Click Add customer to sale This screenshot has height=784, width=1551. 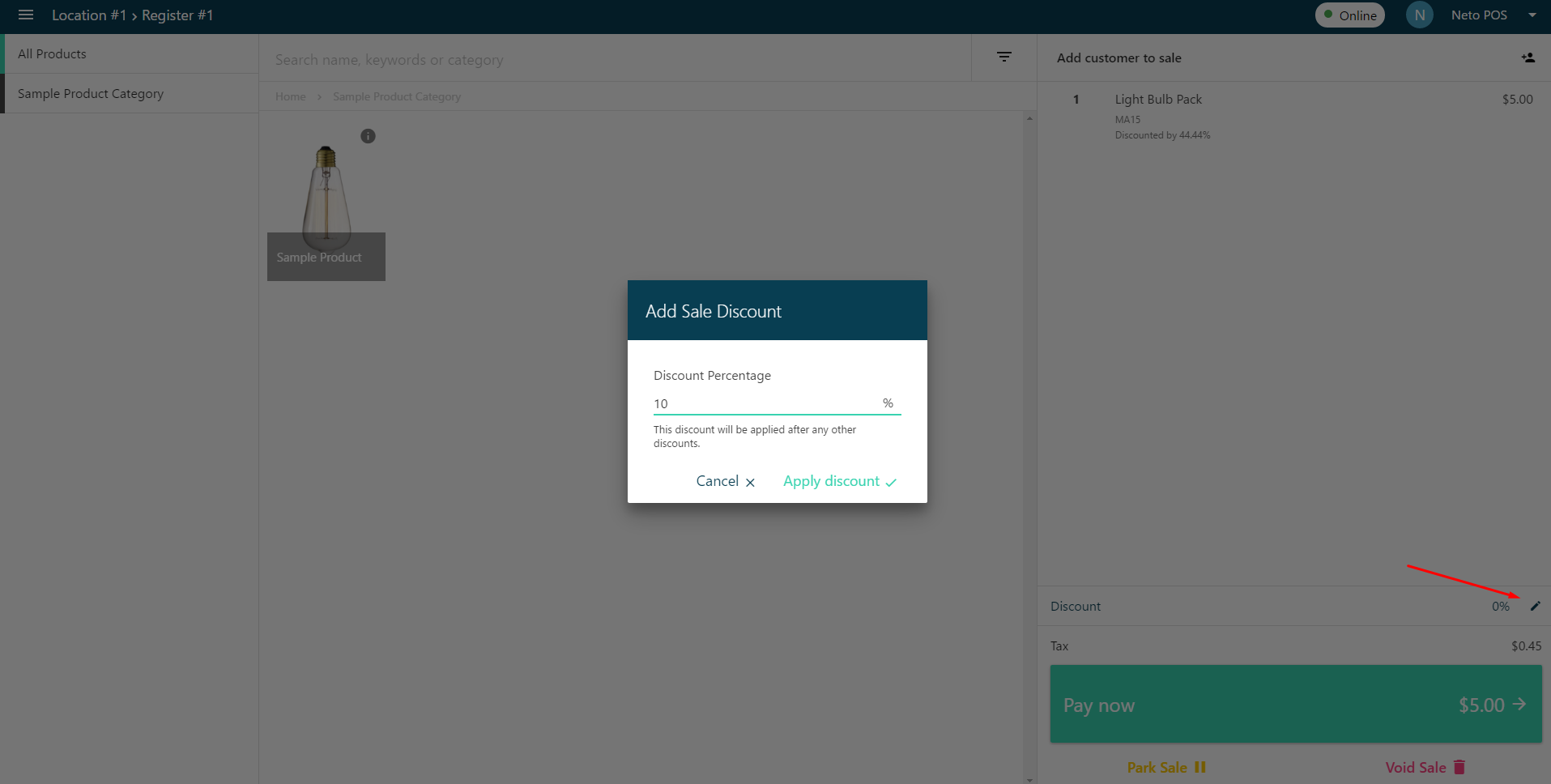[x=1119, y=58]
